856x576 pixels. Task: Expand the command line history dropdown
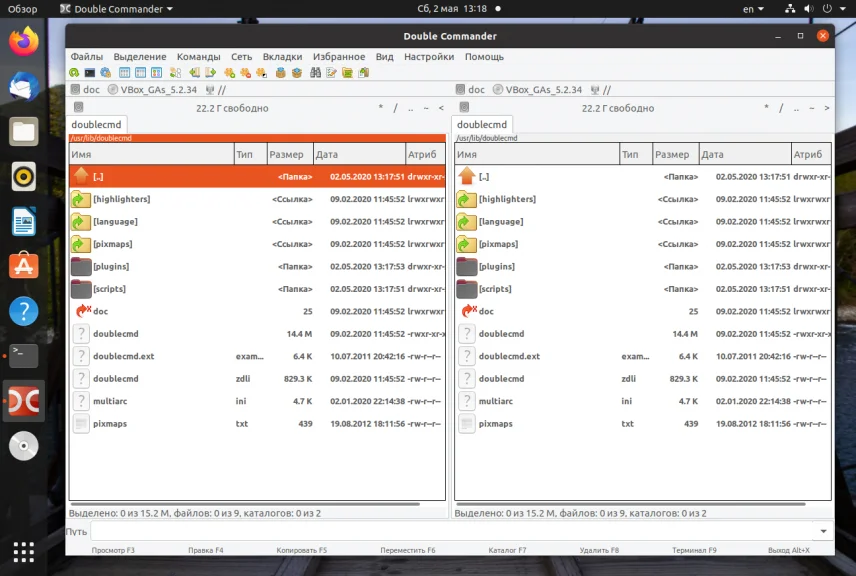tap(823, 531)
